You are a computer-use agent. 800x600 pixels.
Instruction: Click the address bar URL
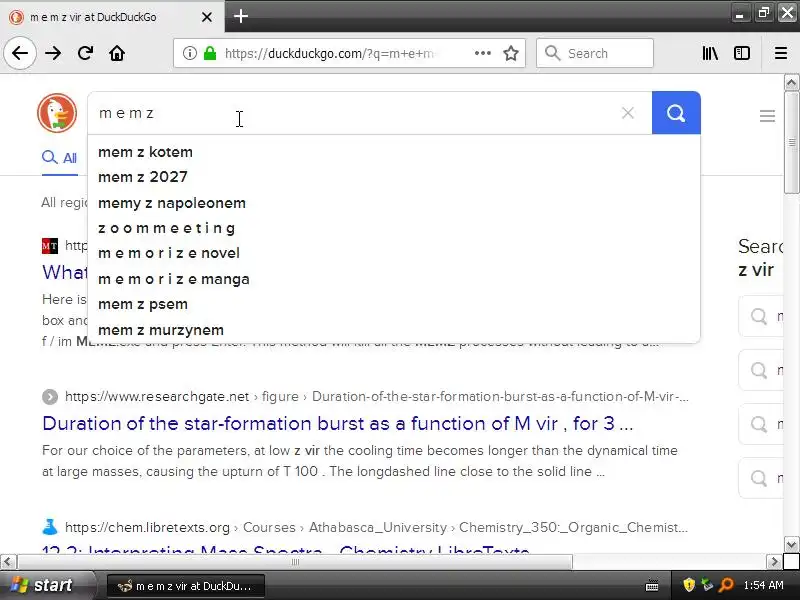pos(329,53)
